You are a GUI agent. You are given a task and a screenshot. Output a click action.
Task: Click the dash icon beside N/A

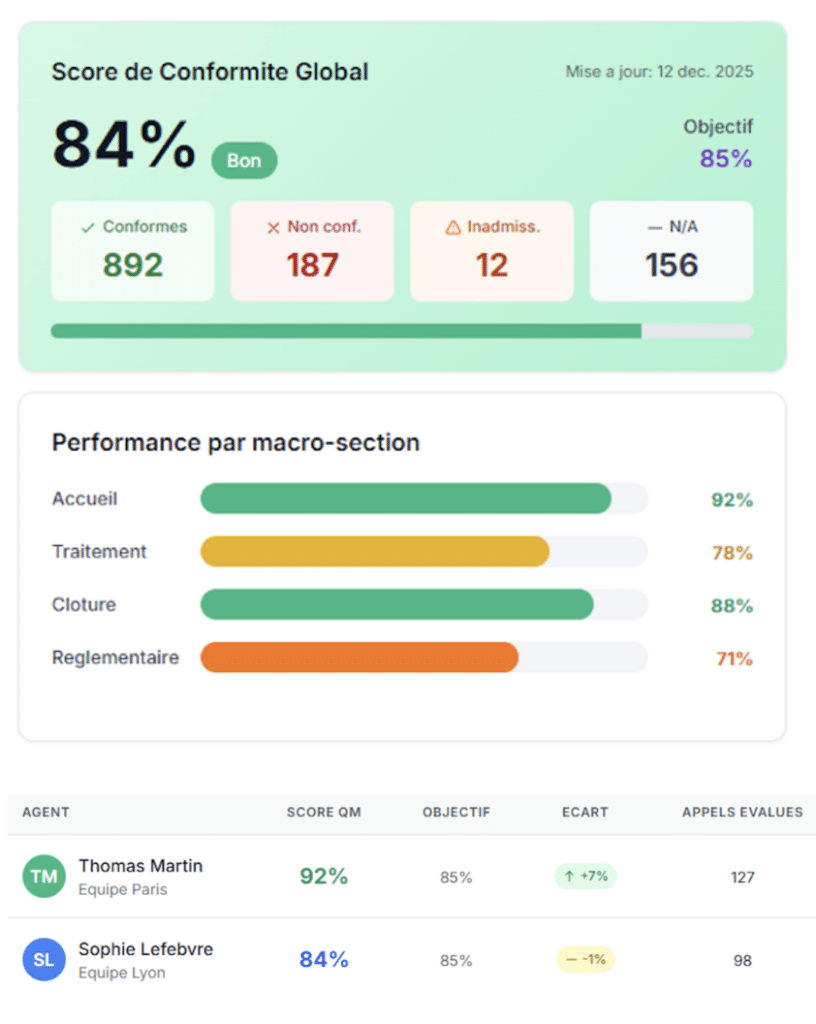[655, 228]
